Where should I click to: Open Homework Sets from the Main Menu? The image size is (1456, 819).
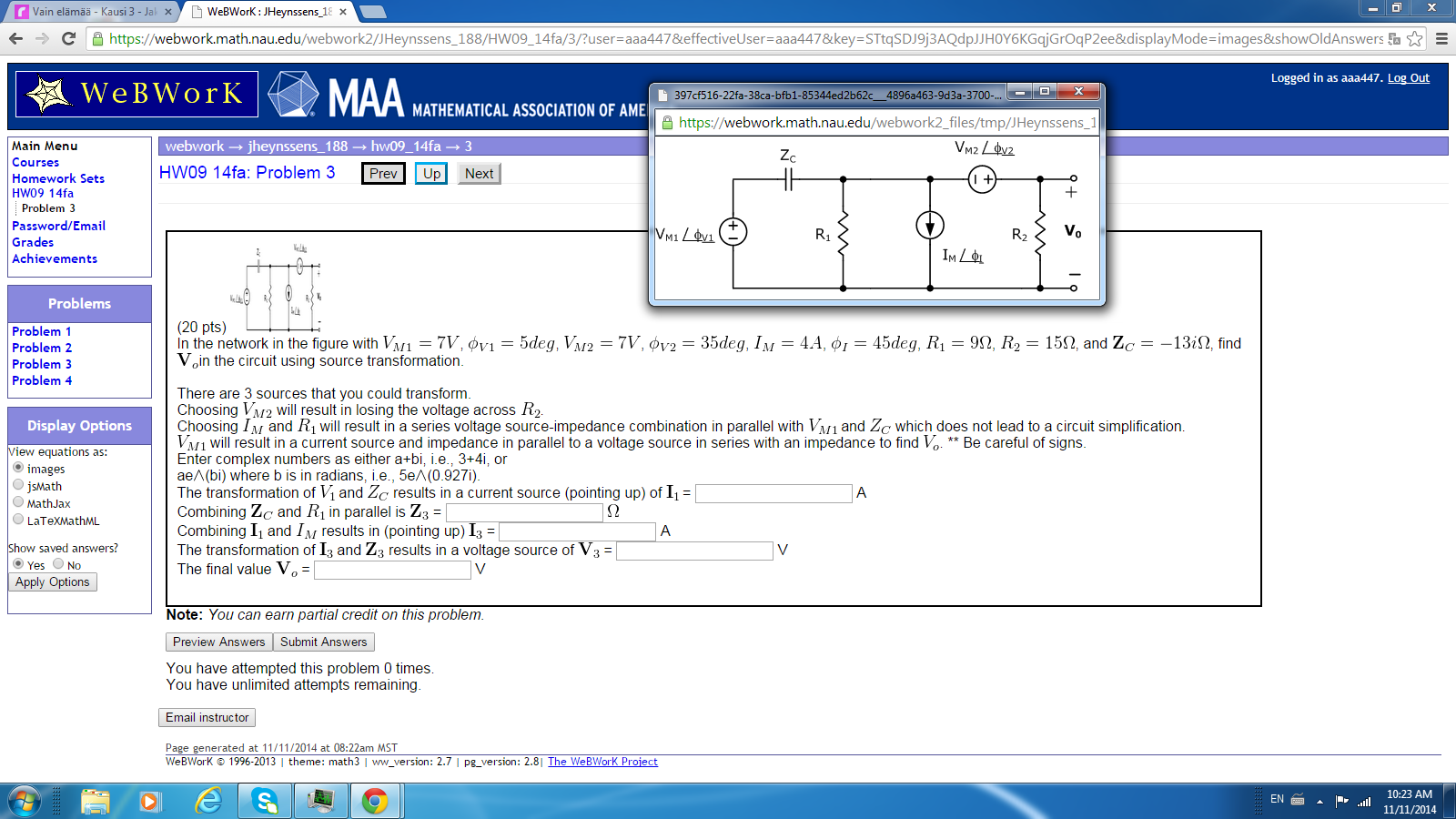(x=56, y=178)
